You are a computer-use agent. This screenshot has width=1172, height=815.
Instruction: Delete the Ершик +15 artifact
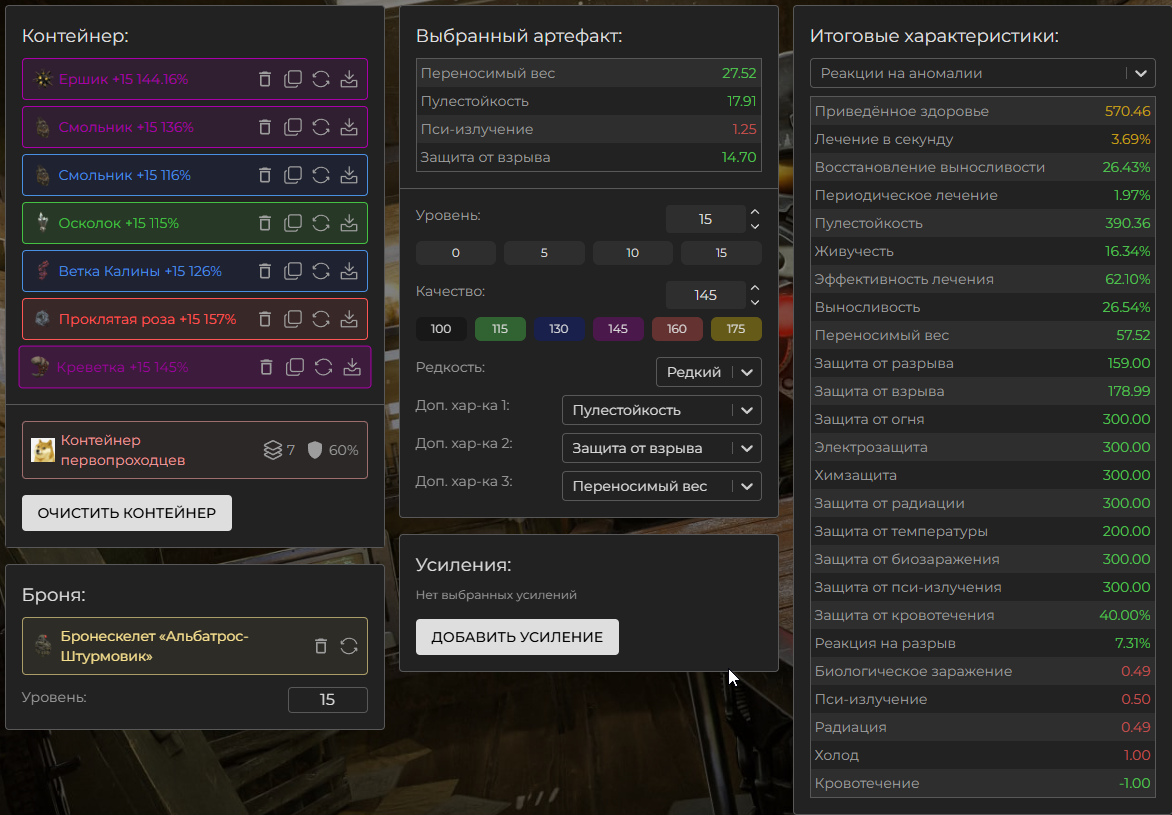coord(265,79)
